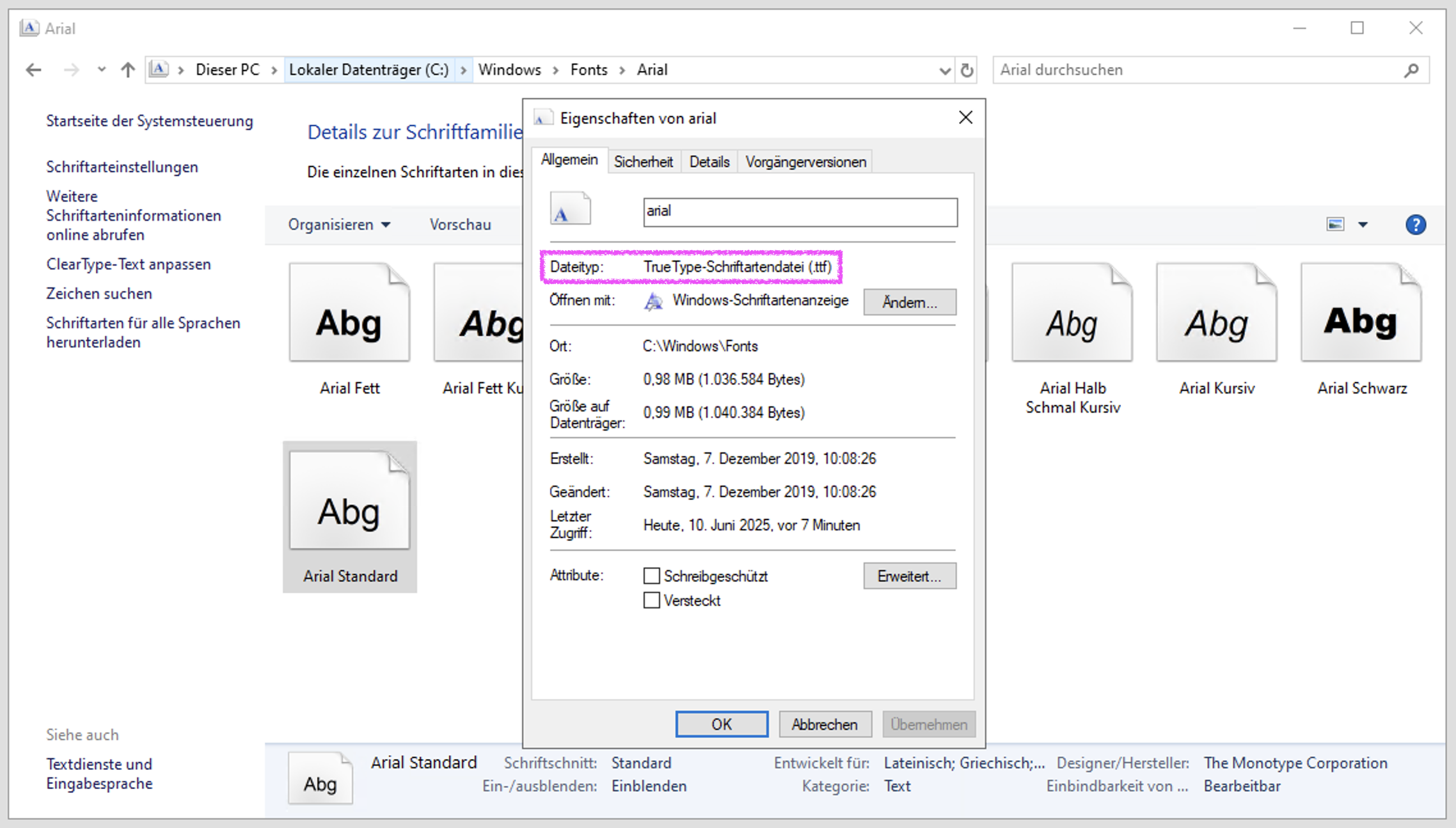Expand the chevron after Windows breadcrumb
Screen dimensions: 1456x828
555,70
